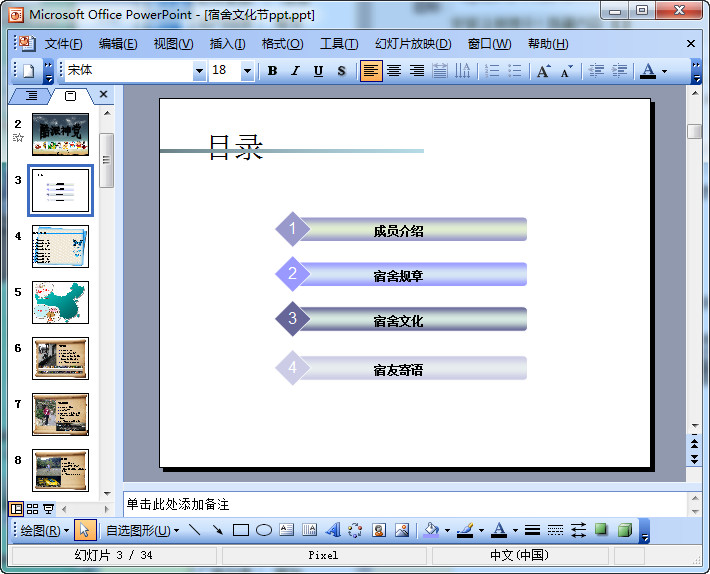
Task: Close the slide thumbnail pane
Action: (x=103, y=94)
